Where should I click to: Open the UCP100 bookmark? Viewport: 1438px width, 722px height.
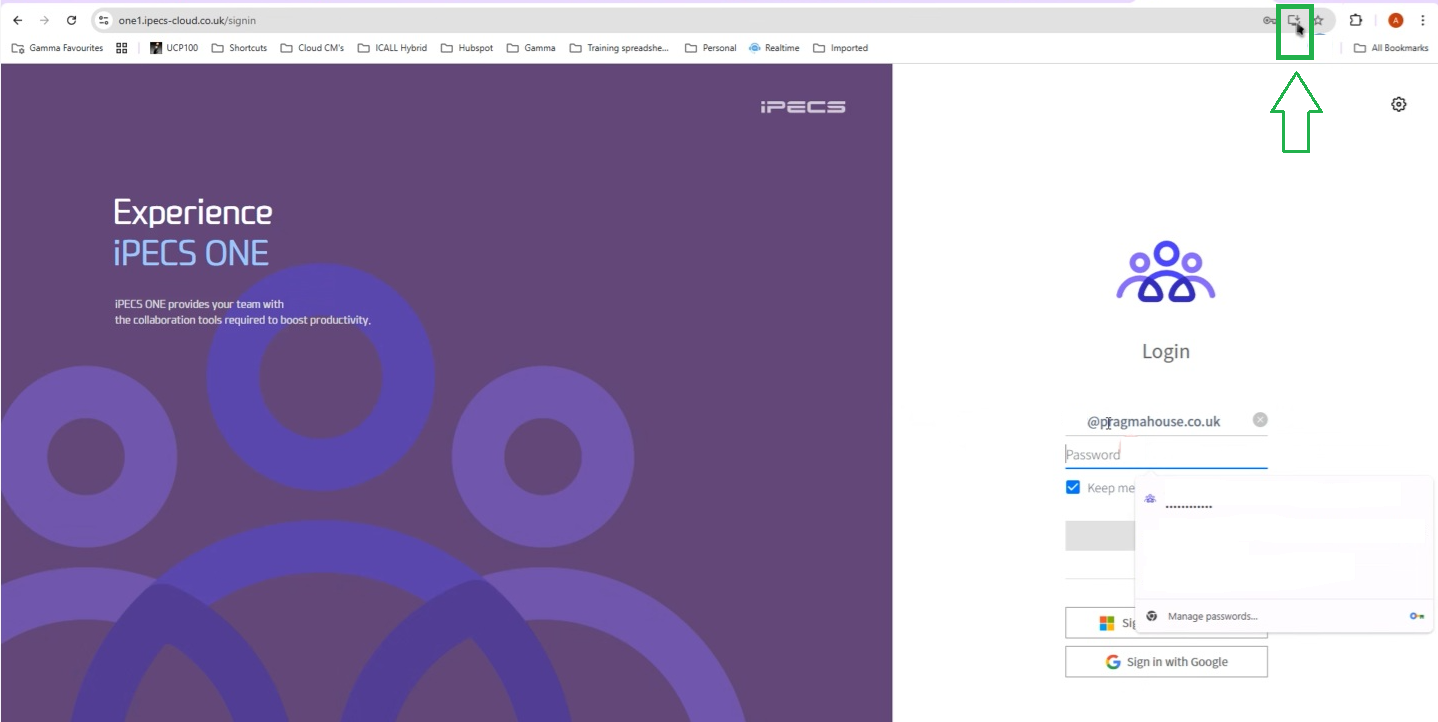point(174,48)
